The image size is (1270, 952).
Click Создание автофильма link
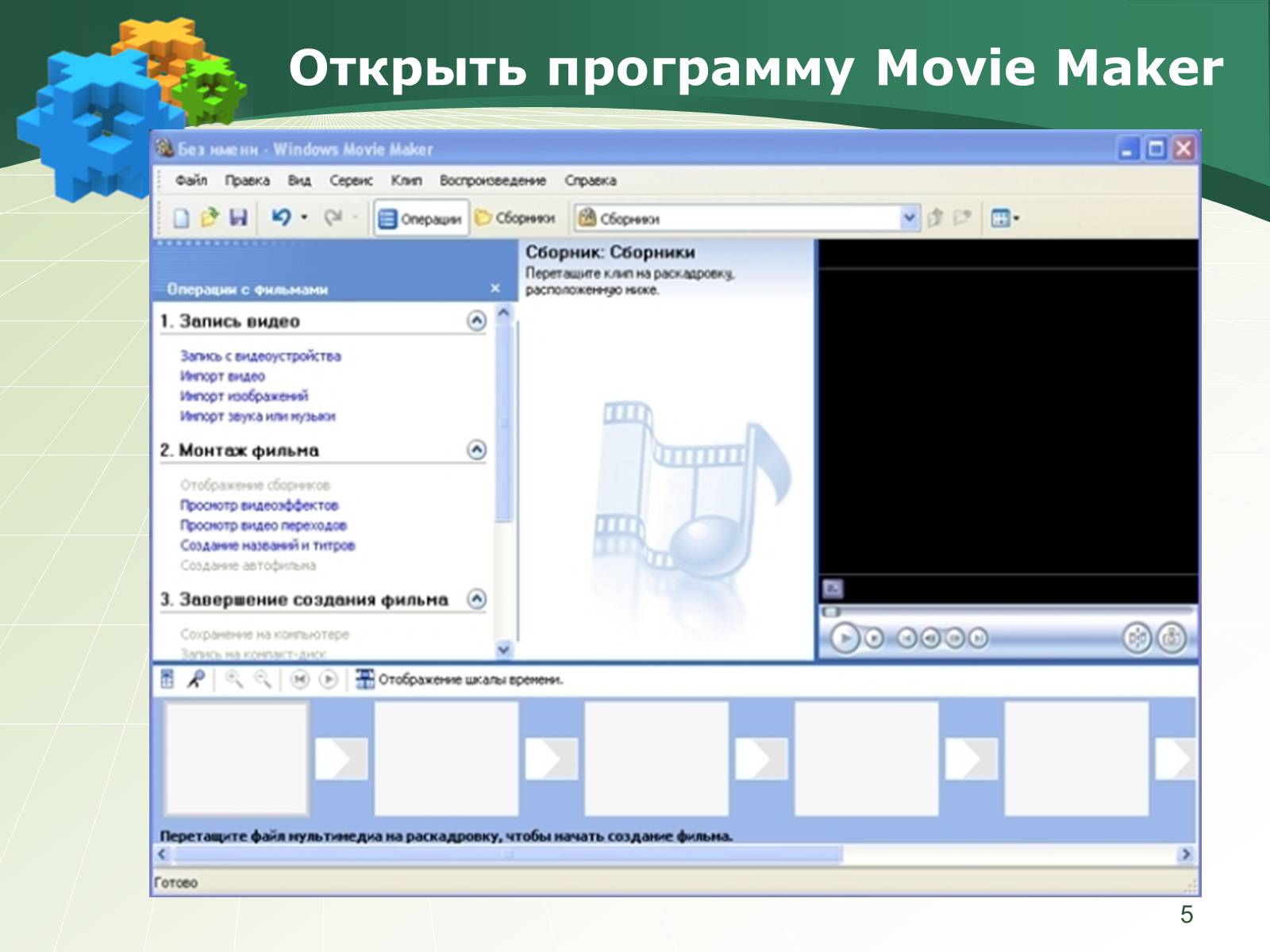click(x=248, y=566)
